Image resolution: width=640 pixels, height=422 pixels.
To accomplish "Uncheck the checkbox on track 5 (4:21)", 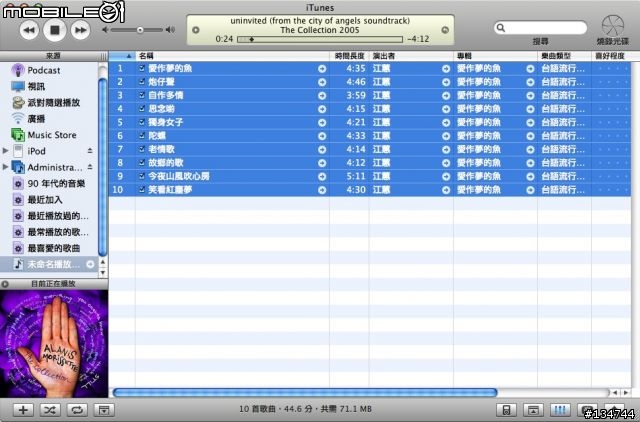I will [x=142, y=122].
